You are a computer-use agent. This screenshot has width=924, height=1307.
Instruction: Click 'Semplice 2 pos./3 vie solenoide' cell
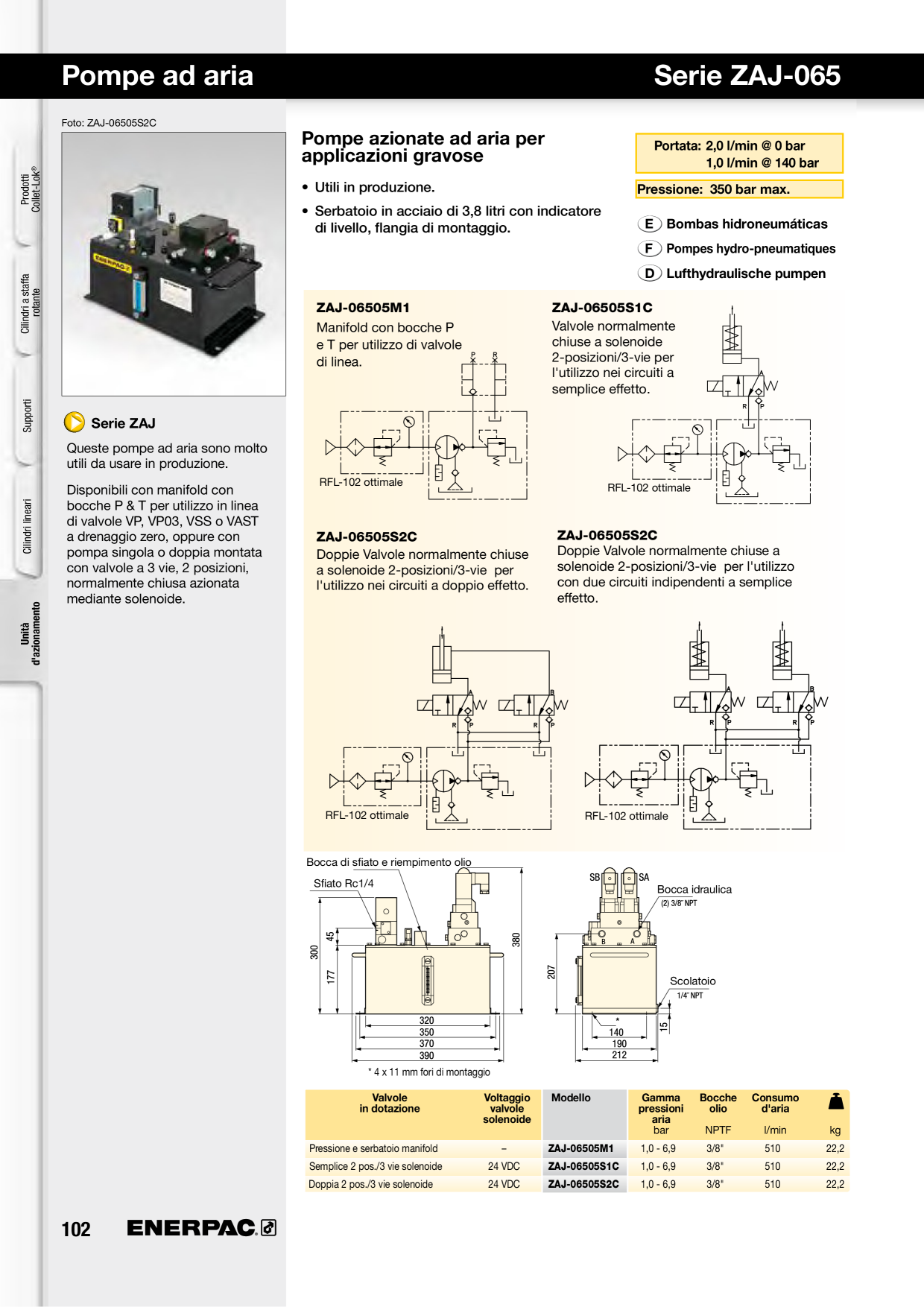point(376,1166)
